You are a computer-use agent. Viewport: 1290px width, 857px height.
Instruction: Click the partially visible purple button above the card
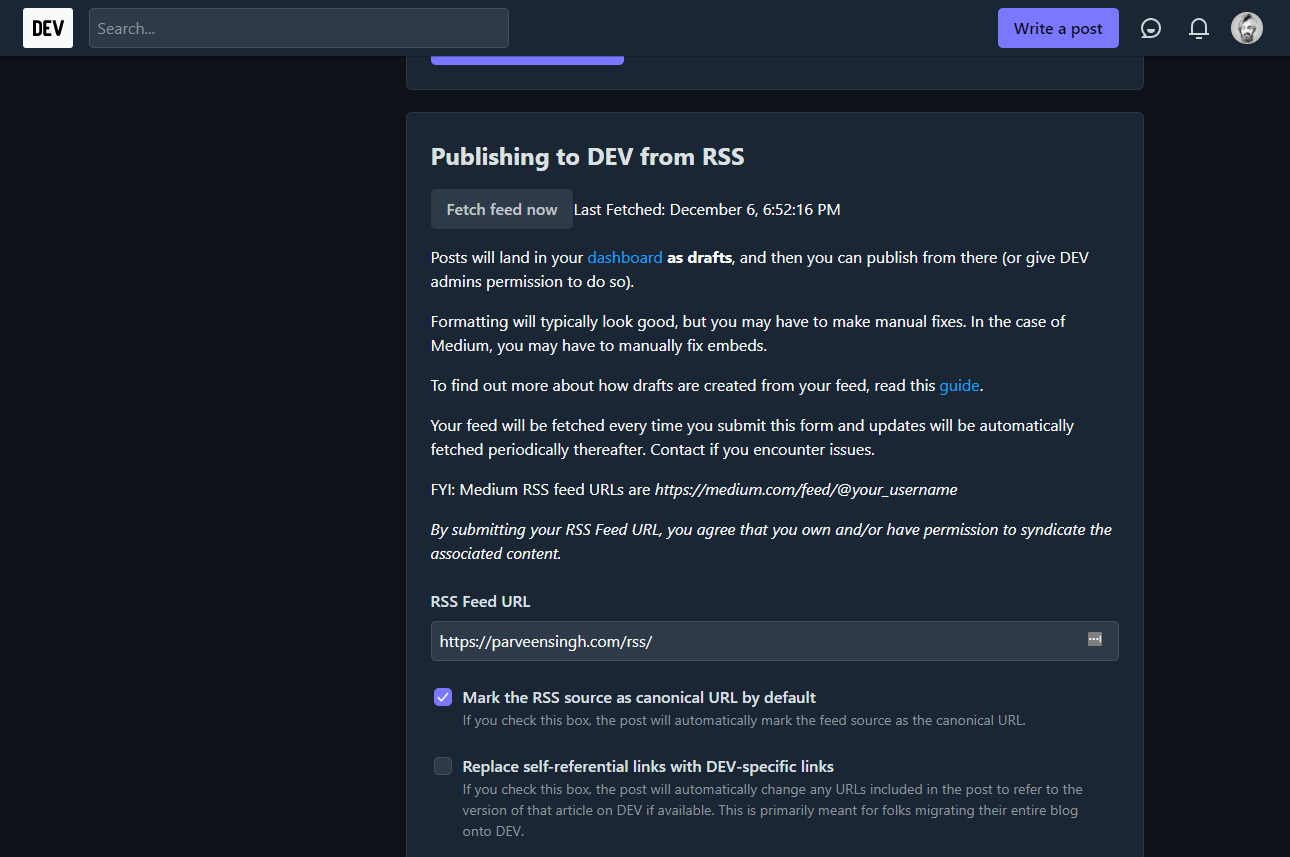click(x=527, y=57)
